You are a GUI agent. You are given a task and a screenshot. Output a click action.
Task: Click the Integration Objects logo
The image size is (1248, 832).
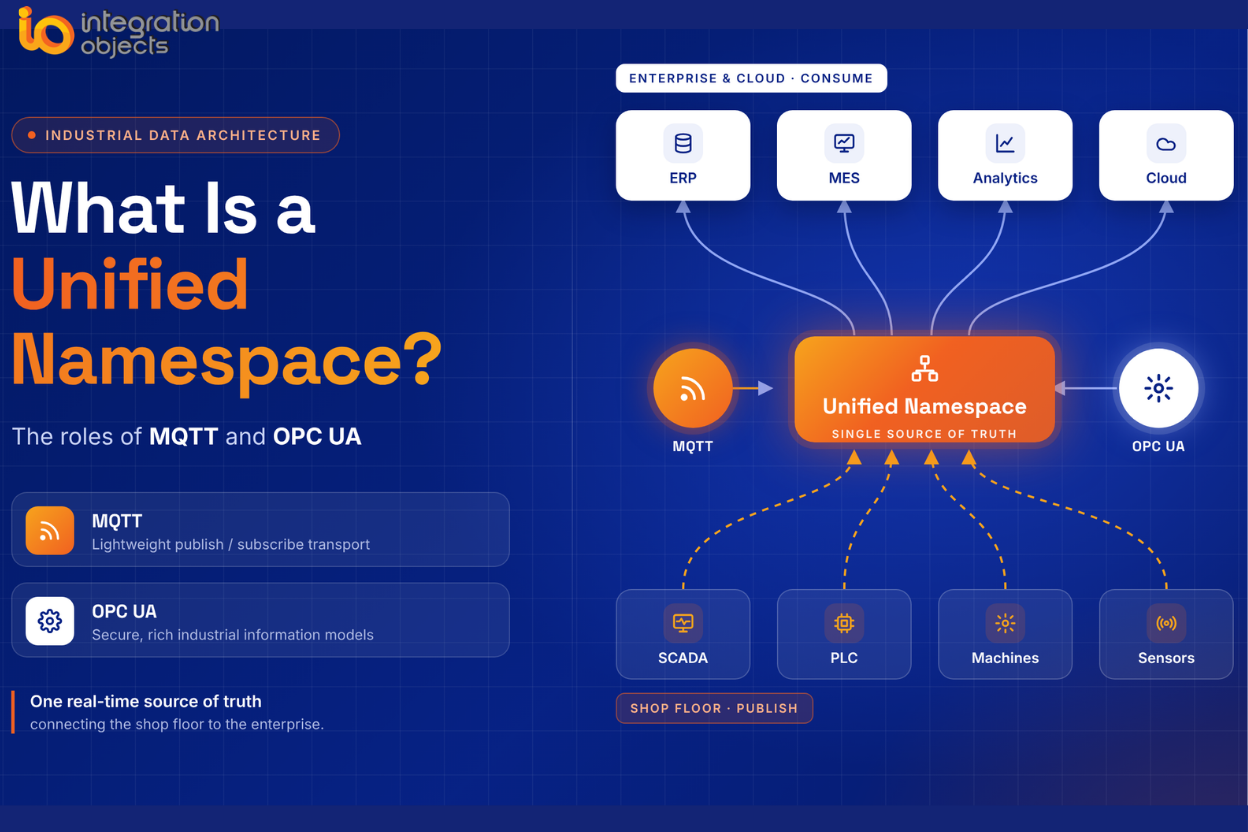(118, 32)
